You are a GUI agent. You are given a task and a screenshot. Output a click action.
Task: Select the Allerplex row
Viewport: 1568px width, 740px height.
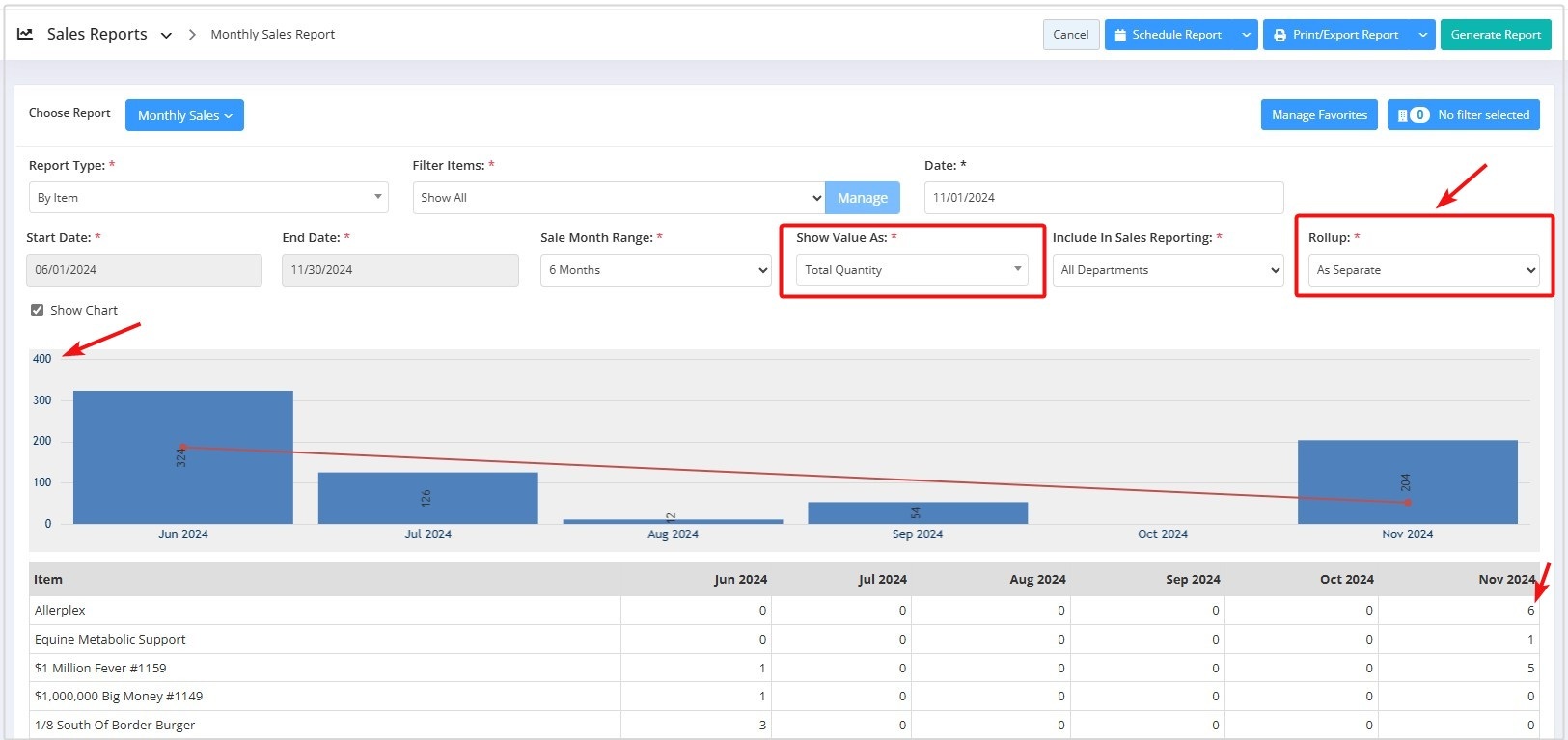784,611
